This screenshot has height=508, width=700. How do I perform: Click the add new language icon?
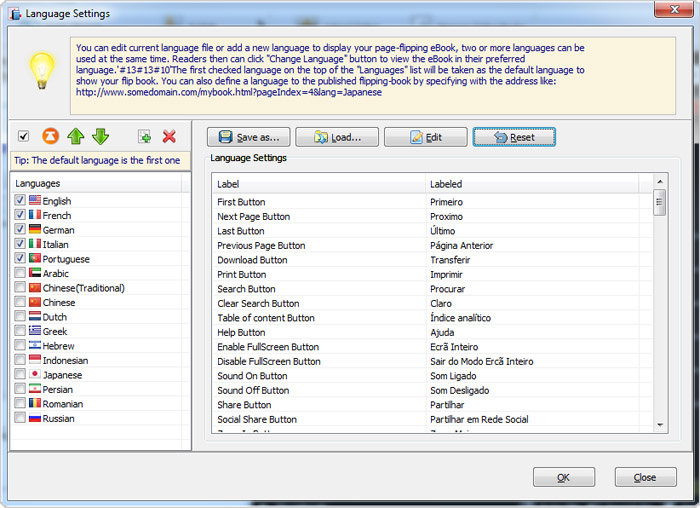[x=145, y=136]
